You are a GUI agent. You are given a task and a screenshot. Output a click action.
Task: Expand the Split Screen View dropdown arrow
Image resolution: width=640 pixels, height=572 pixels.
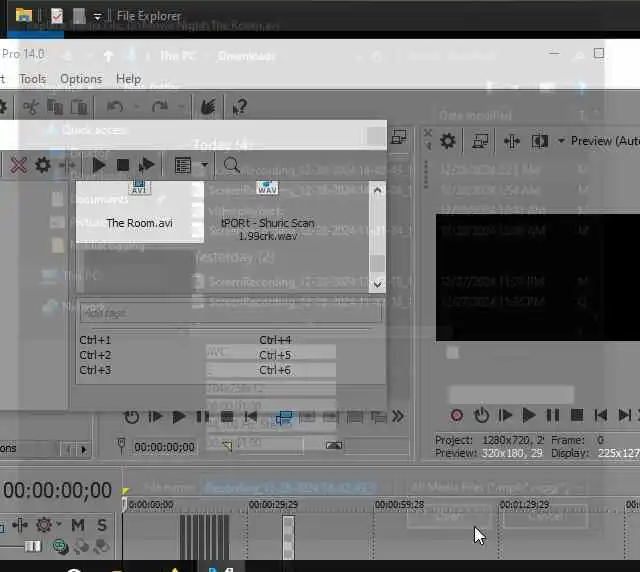point(561,141)
